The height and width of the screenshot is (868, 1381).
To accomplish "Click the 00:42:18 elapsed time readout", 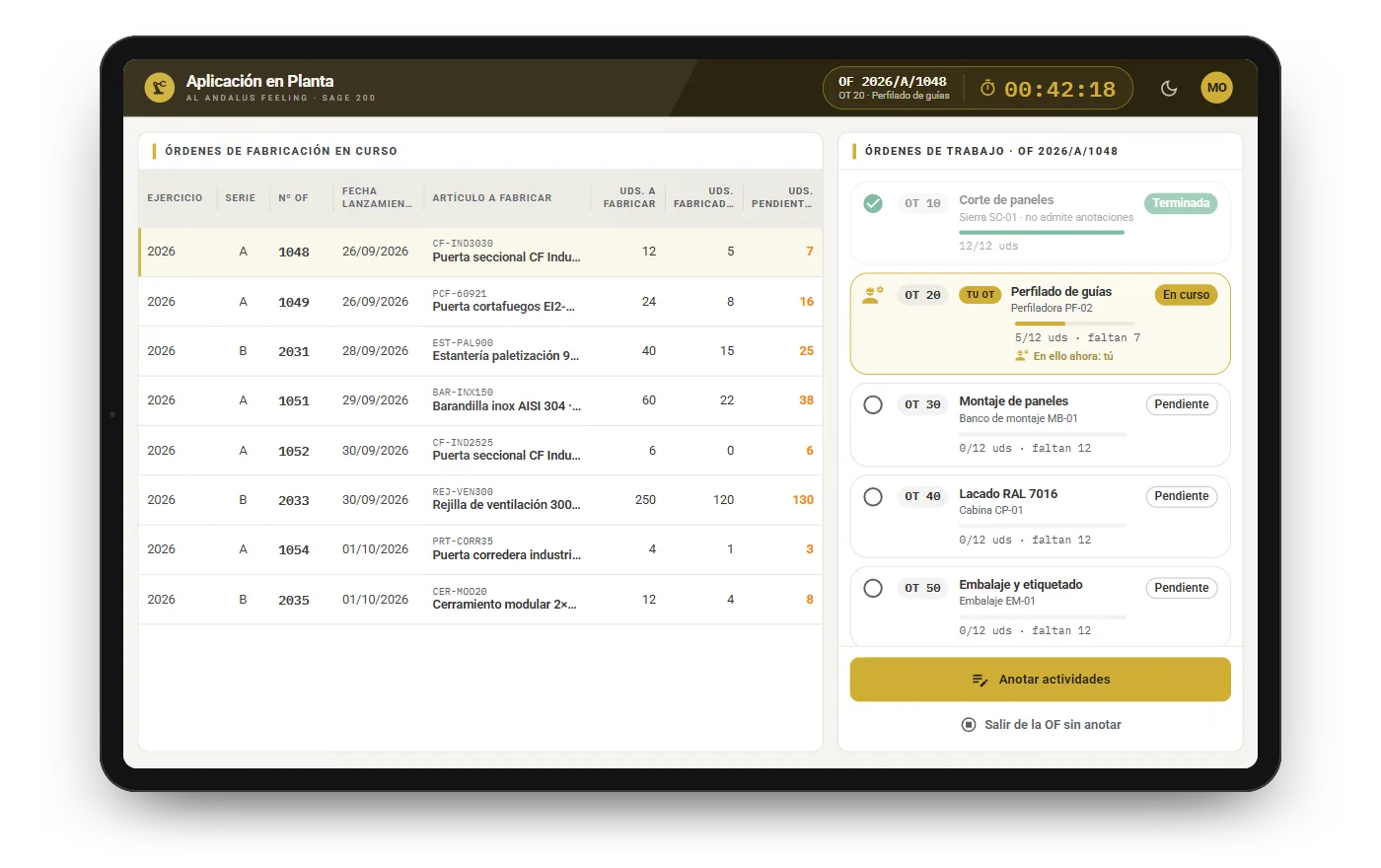I will pyautogui.click(x=1060, y=90).
